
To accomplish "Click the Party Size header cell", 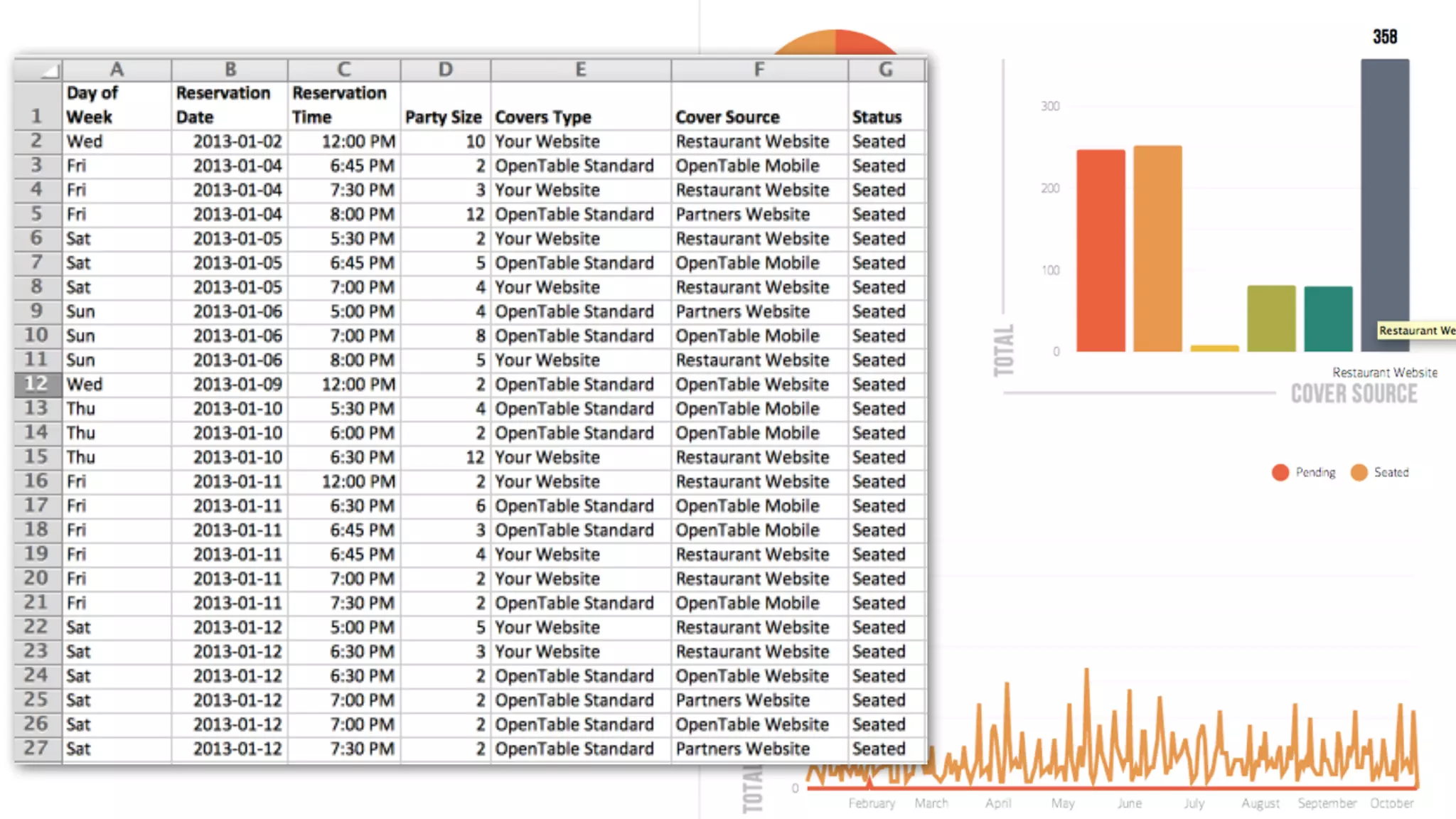I will (444, 117).
